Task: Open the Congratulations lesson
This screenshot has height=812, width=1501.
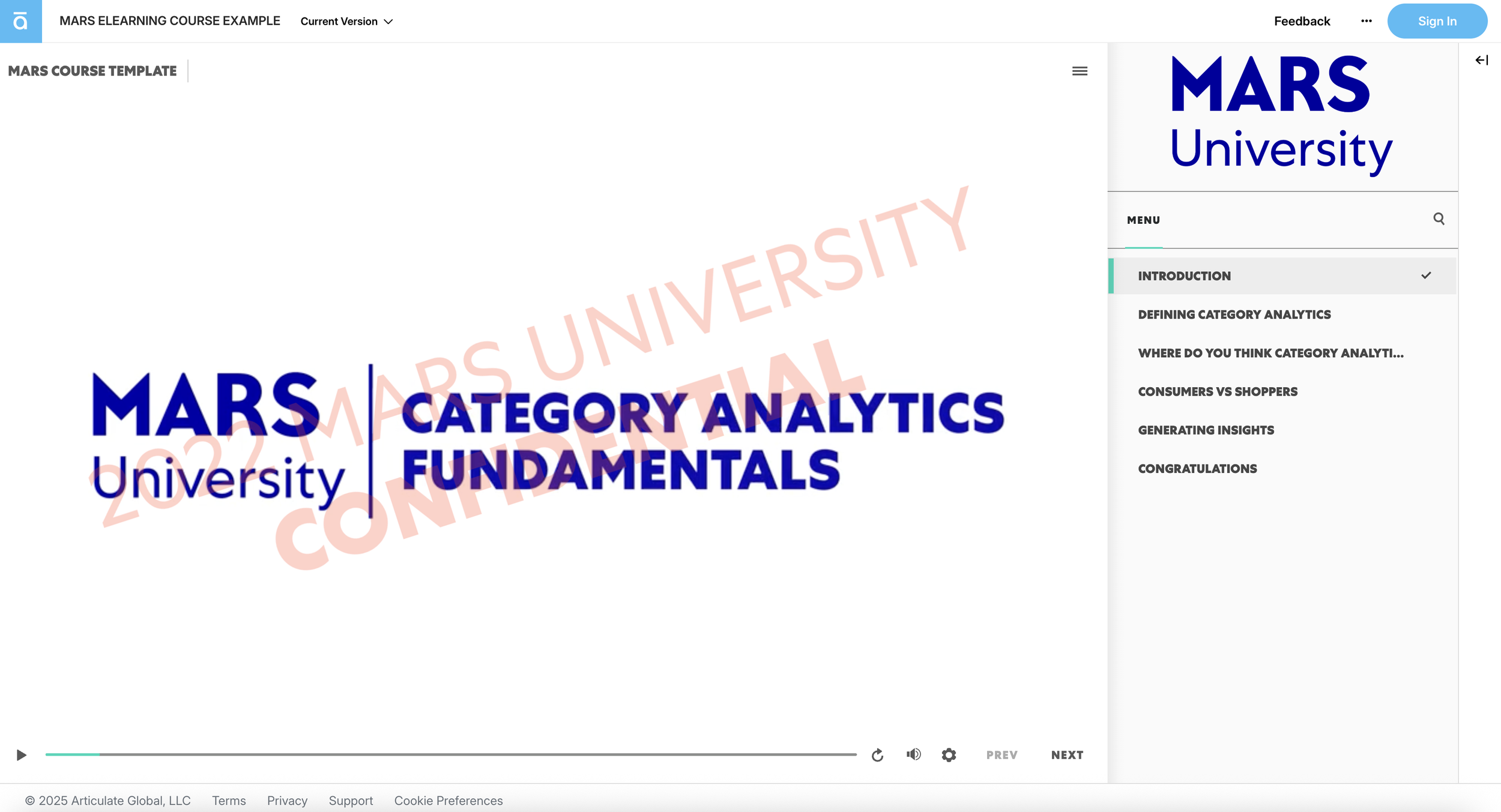Action: [x=1282, y=469]
